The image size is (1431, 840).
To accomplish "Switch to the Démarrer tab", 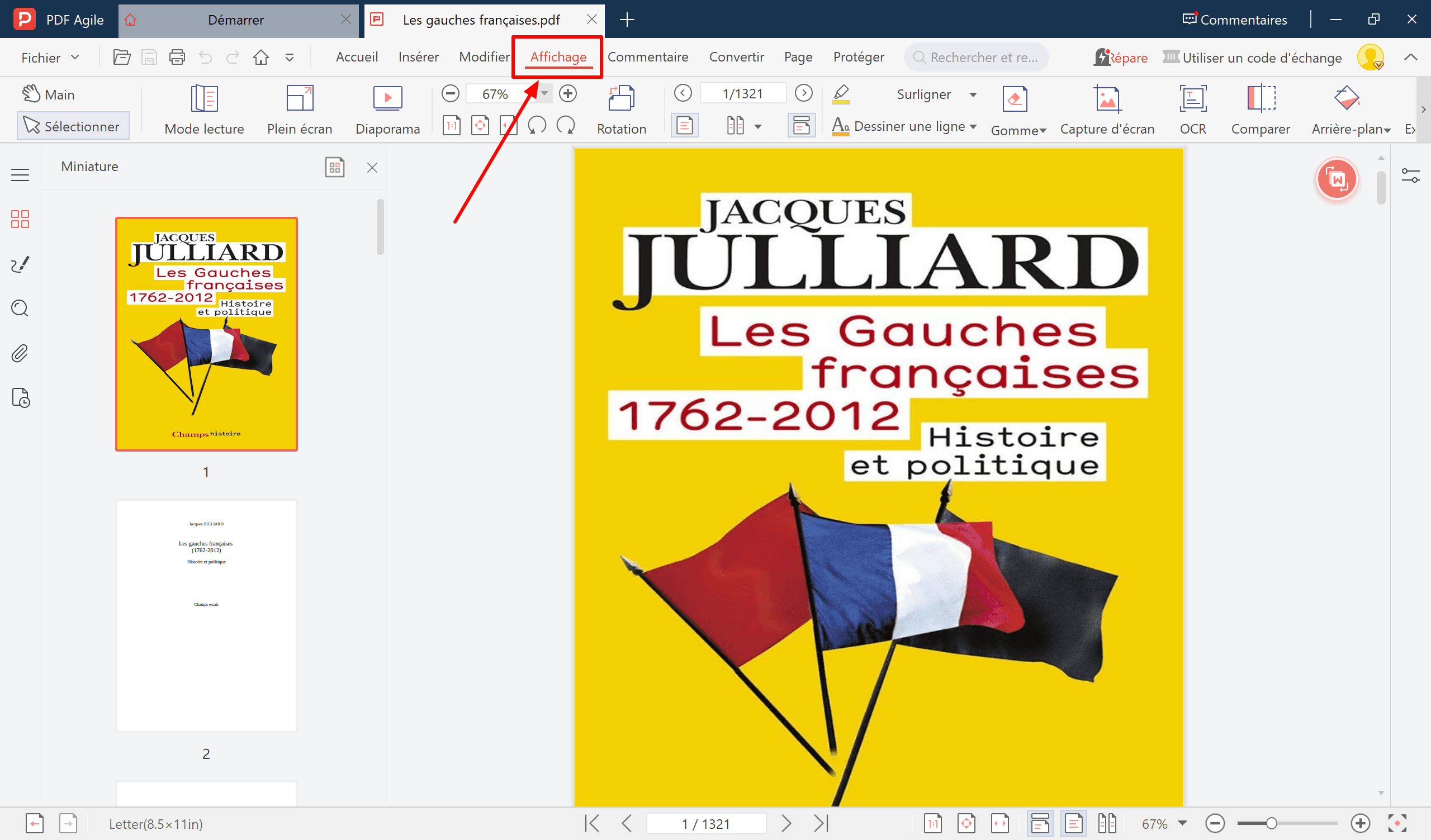I will [235, 20].
